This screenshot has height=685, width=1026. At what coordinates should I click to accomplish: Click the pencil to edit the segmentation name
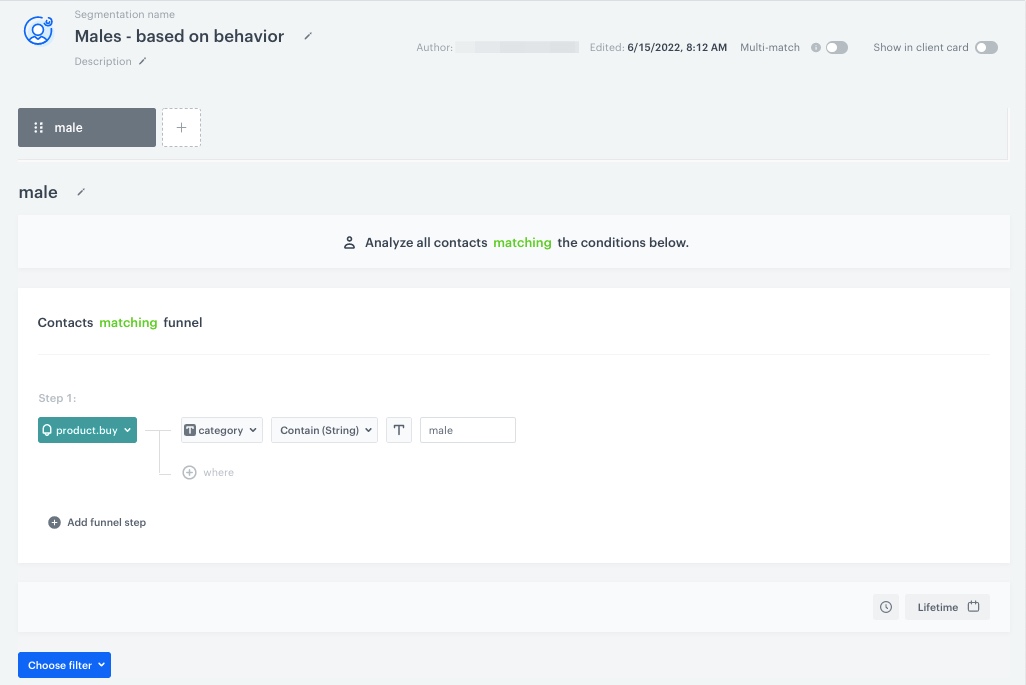pyautogui.click(x=308, y=36)
